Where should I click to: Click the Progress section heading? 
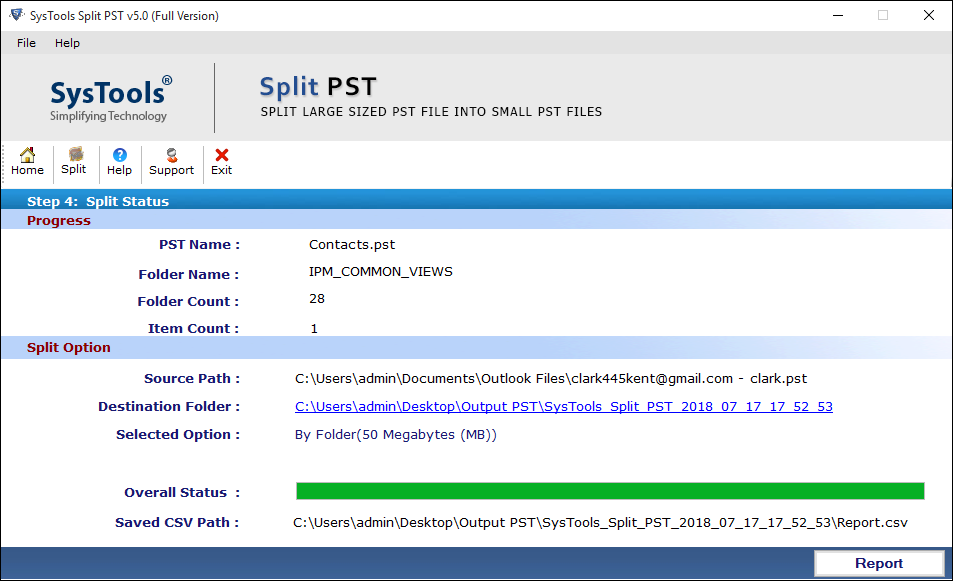pyautogui.click(x=58, y=221)
